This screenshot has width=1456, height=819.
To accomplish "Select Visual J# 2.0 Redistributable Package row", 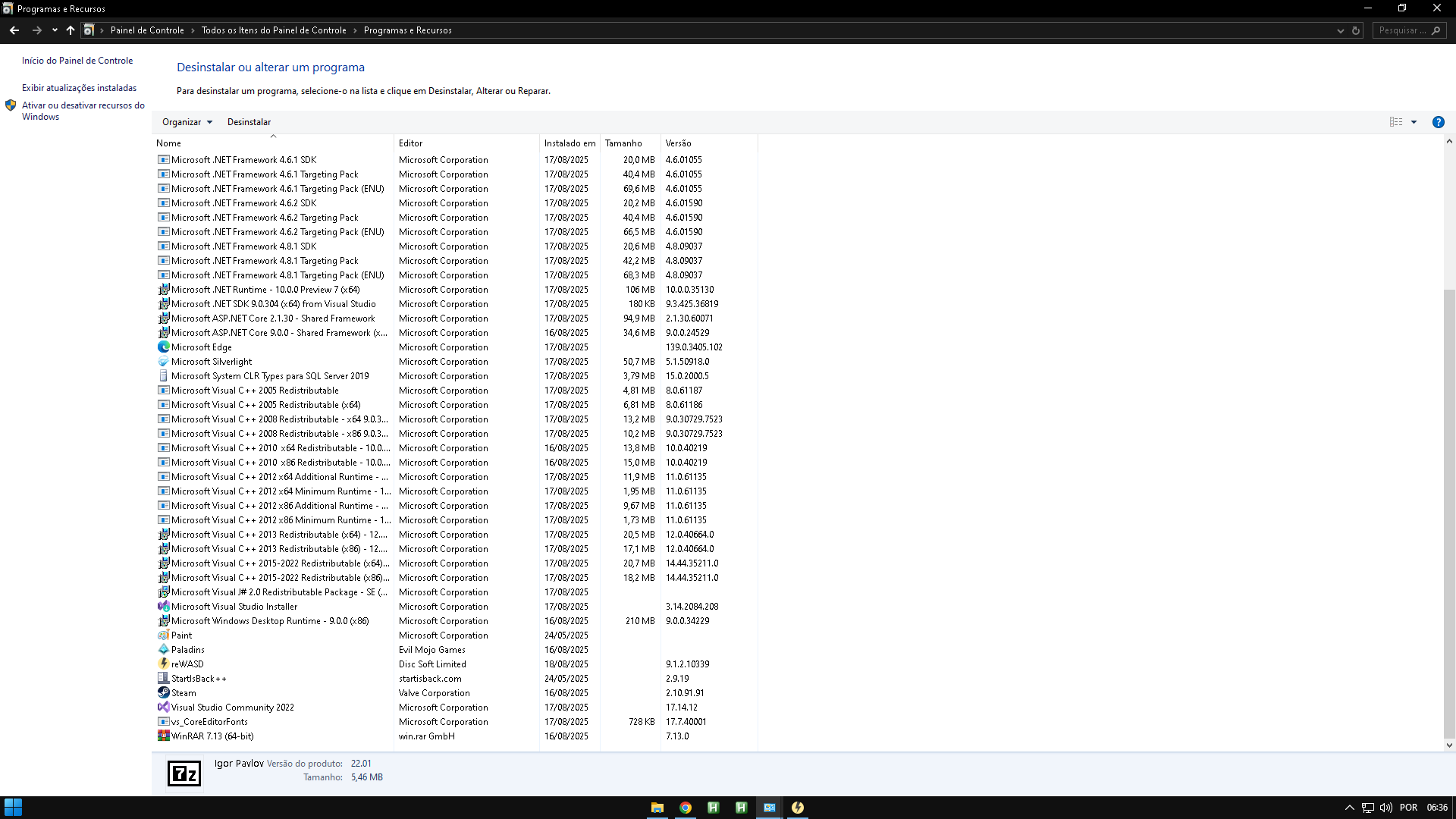I will [455, 591].
